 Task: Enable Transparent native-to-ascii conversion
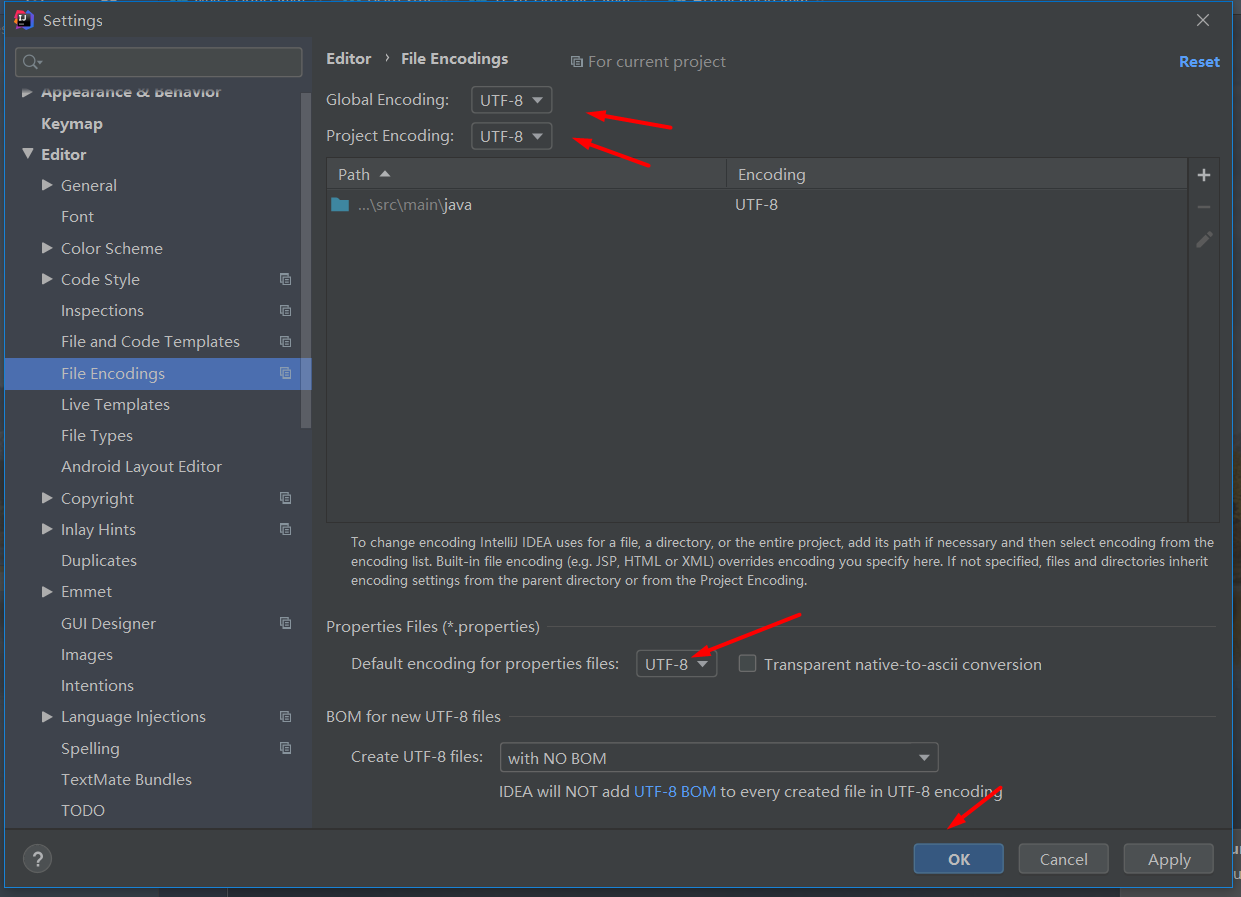coord(747,663)
